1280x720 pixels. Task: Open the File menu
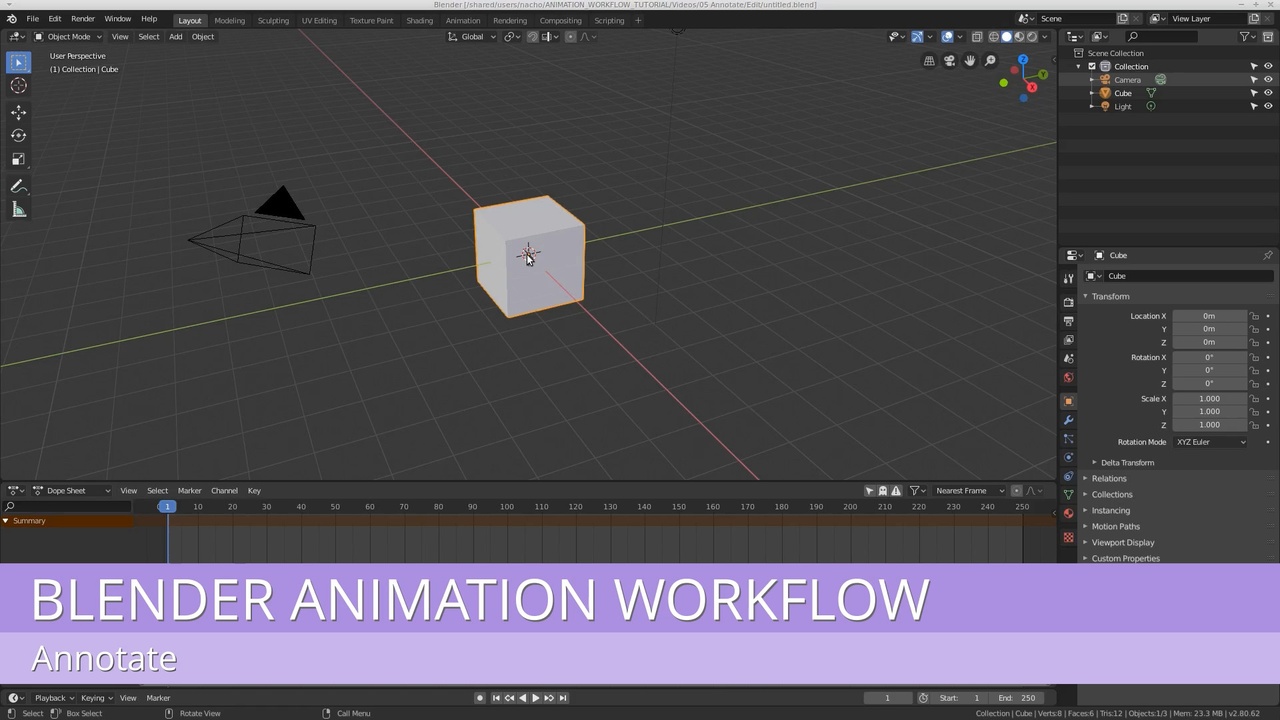click(33, 19)
